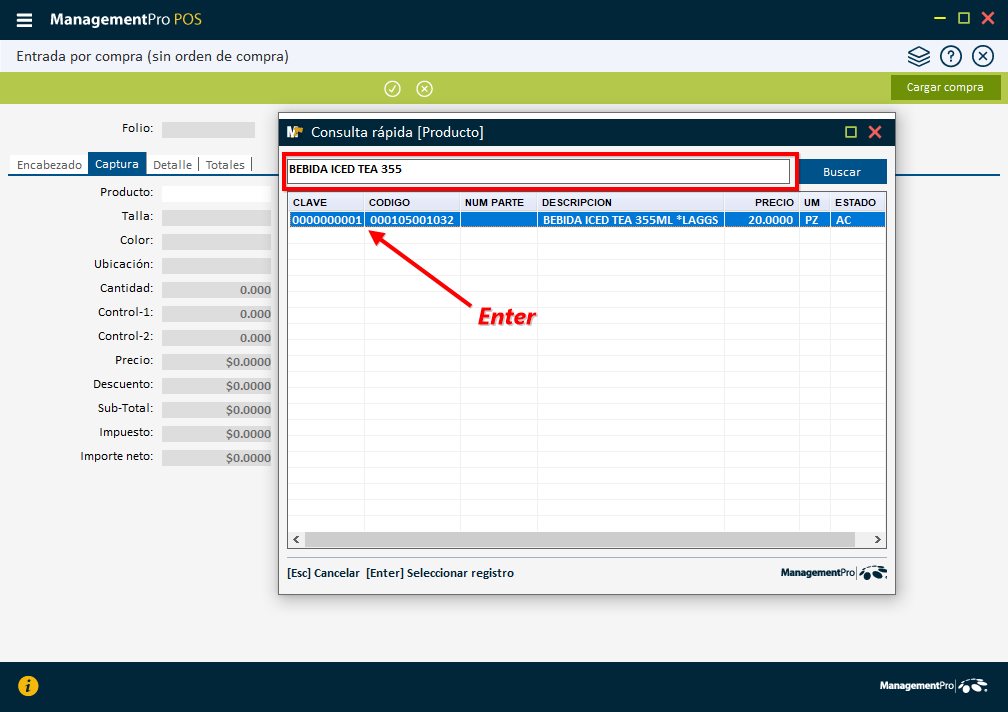Screen dimensions: 1008x712
Task: Click the AC estado cell
Action: pos(858,220)
